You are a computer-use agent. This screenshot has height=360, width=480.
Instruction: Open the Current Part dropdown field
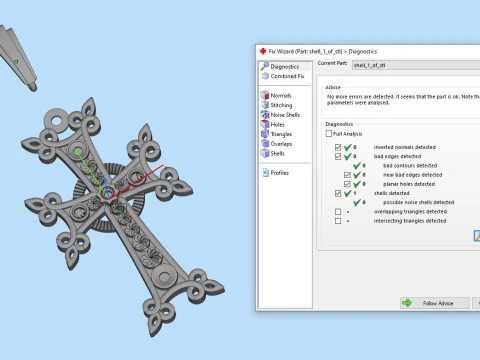416,65
